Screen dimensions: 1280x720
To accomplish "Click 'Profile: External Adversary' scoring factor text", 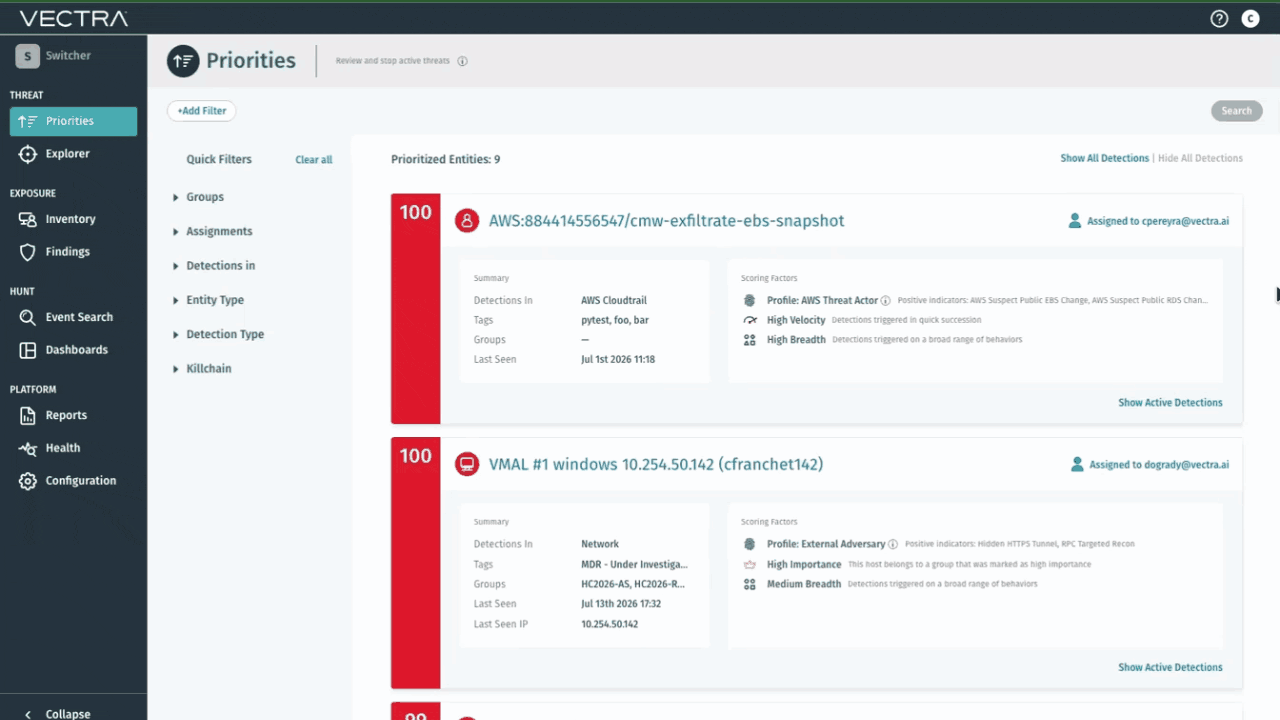I will pos(826,544).
